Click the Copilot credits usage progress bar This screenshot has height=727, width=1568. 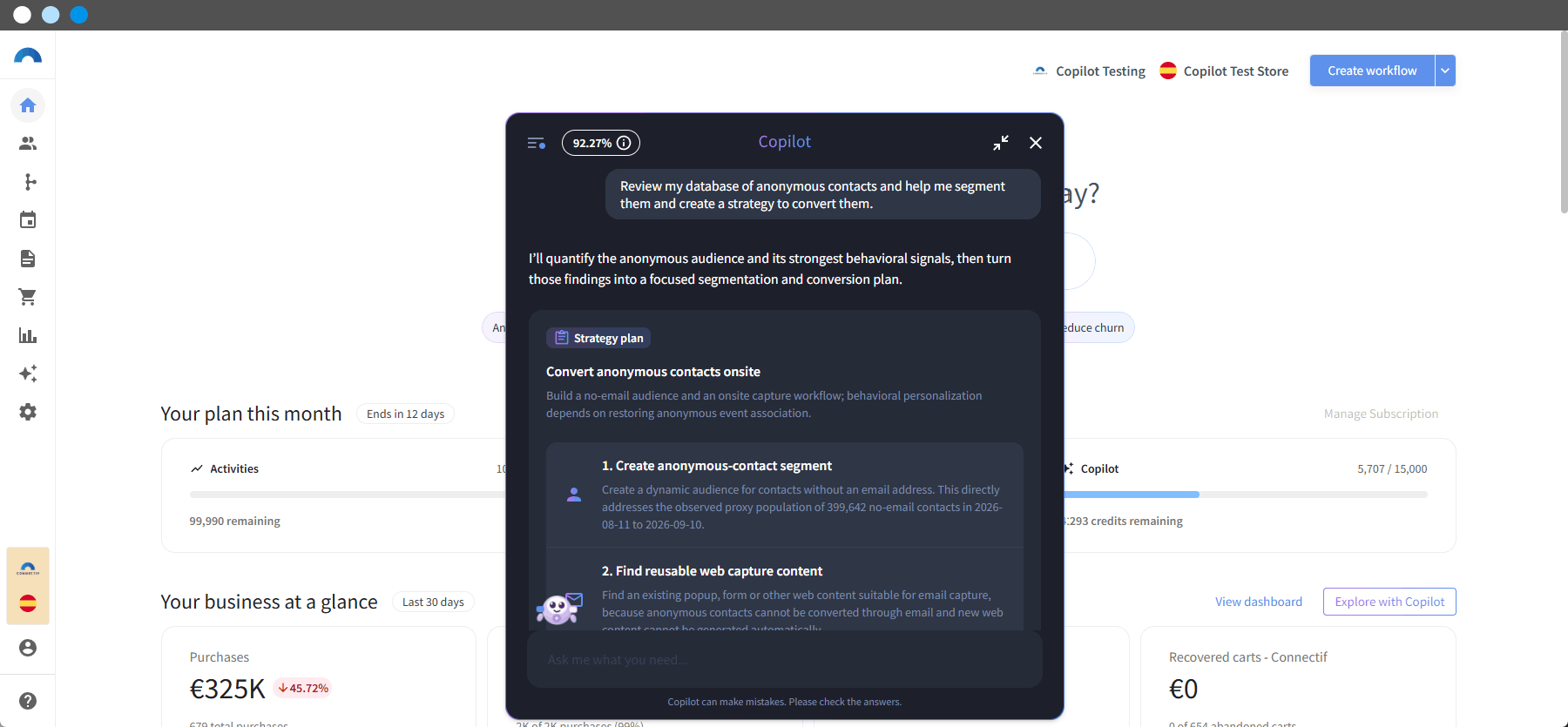[x=1246, y=495]
